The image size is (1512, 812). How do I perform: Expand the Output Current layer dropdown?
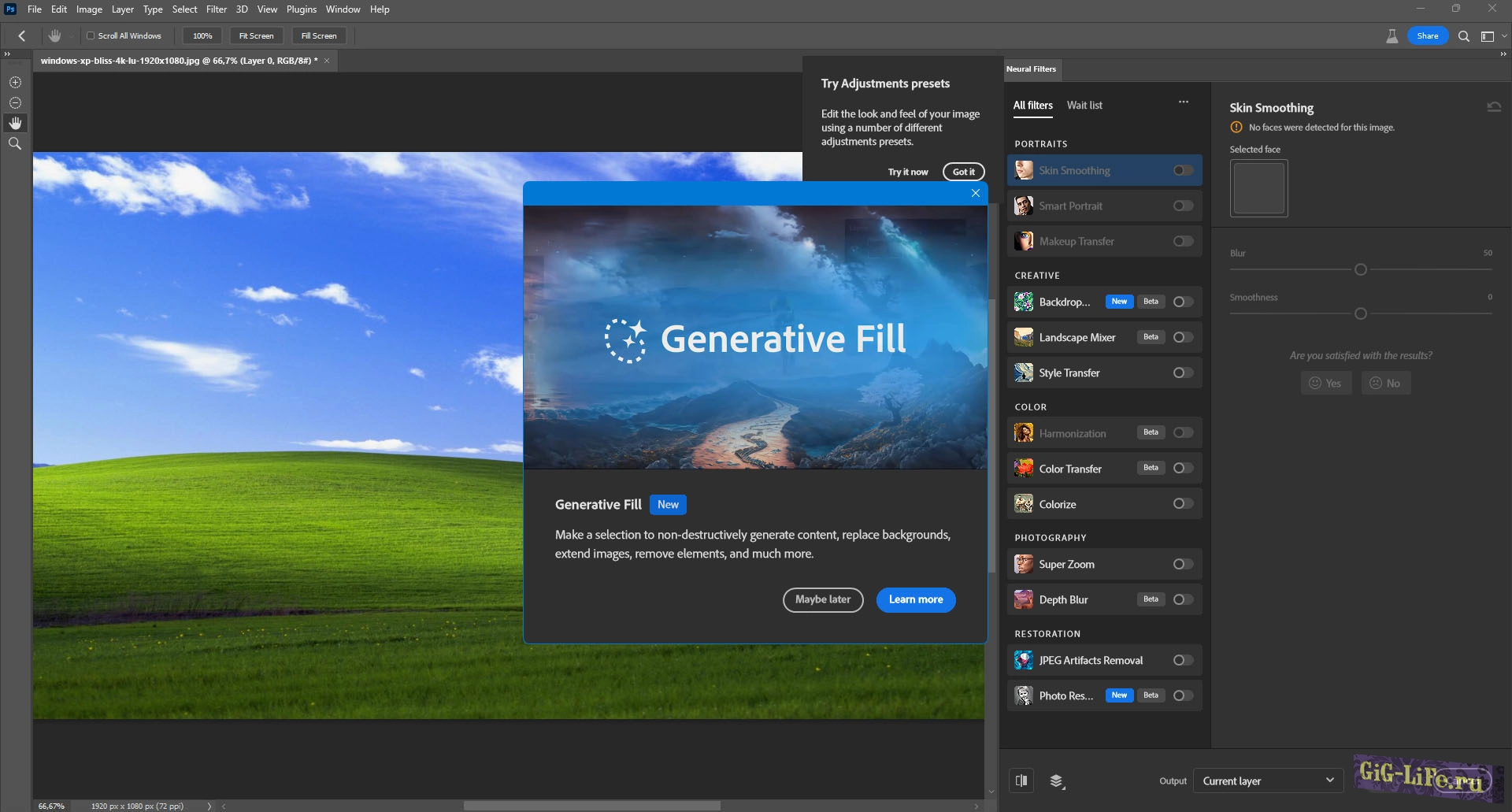click(x=1267, y=780)
